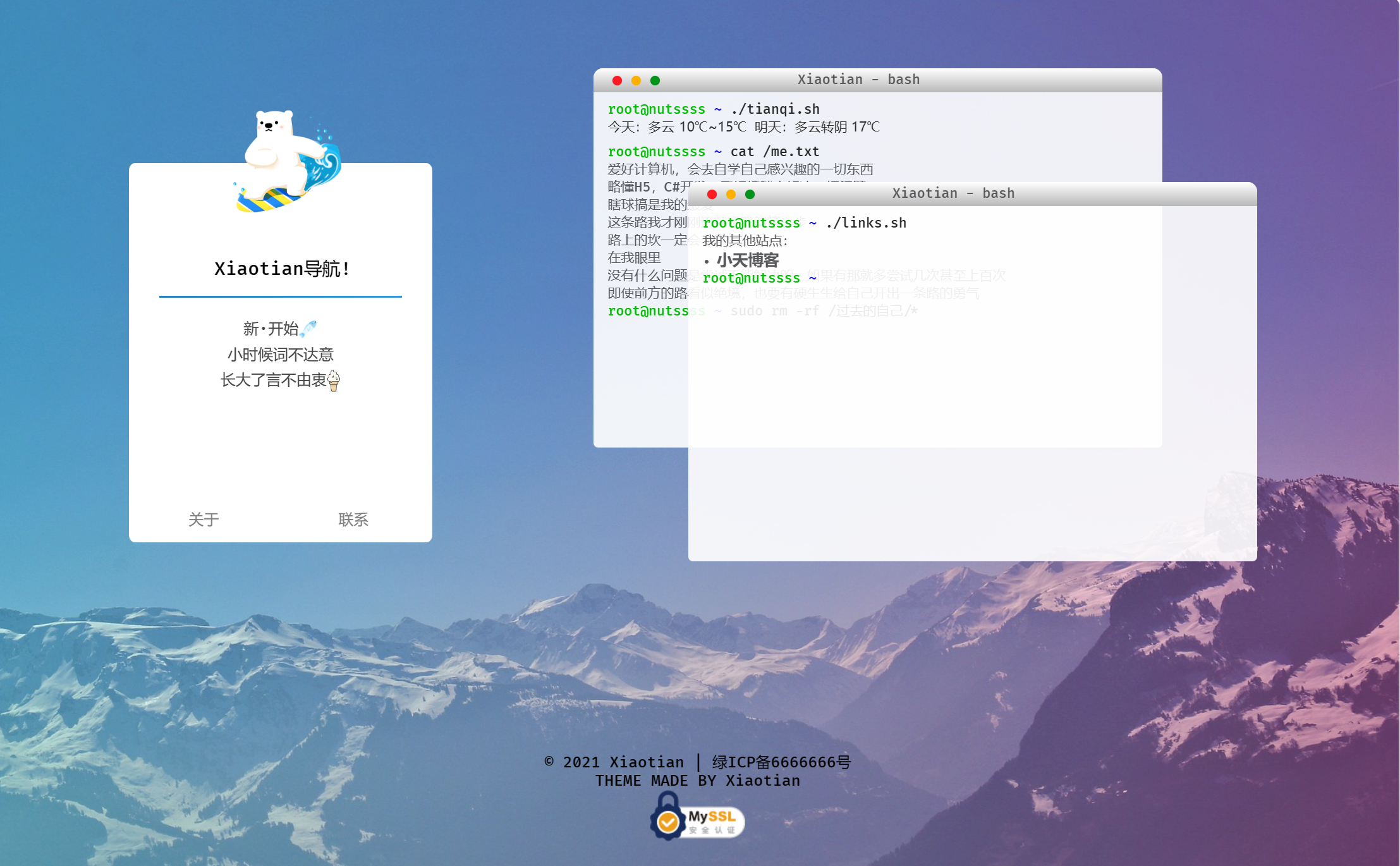The width and height of the screenshot is (1400, 866).
Task: Click the 'cat /me.txt' command line
Action: click(x=714, y=152)
